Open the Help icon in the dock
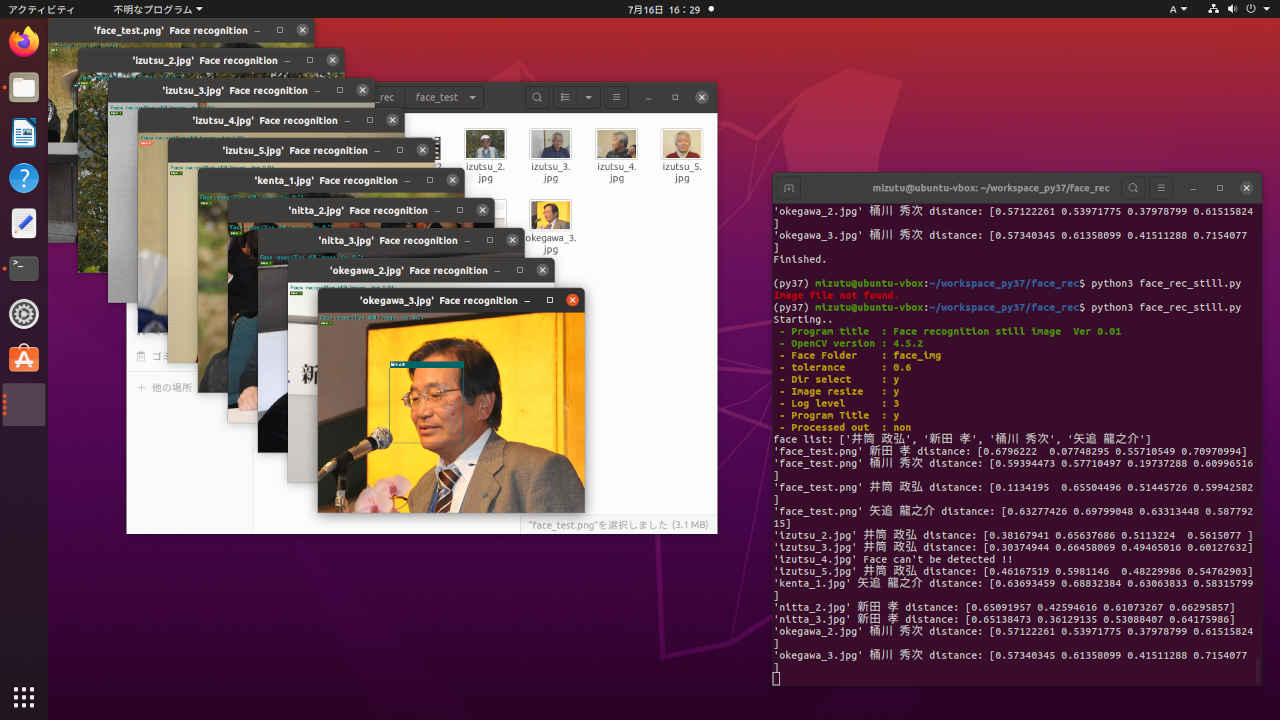This screenshot has width=1280, height=720. (24, 179)
